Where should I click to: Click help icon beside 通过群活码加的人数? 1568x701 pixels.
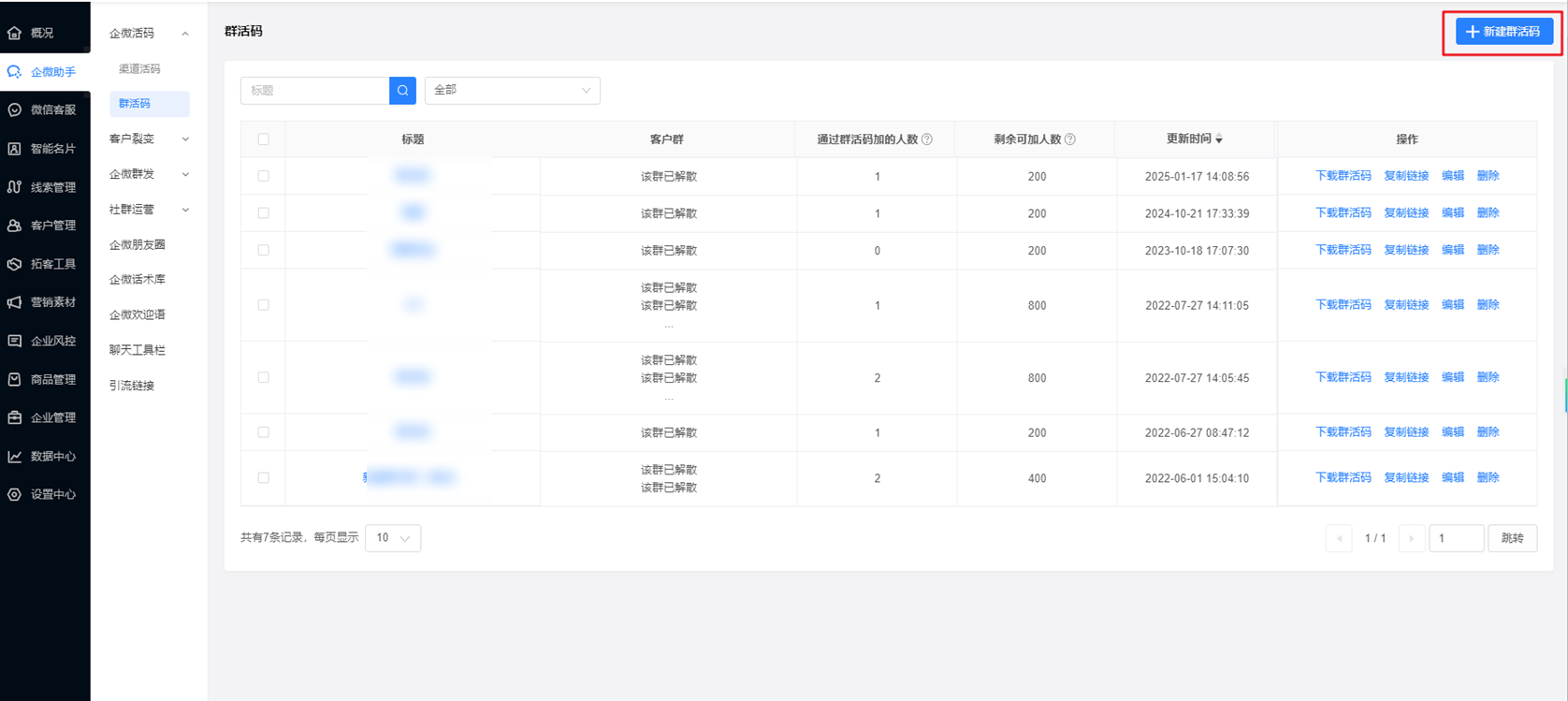[927, 139]
